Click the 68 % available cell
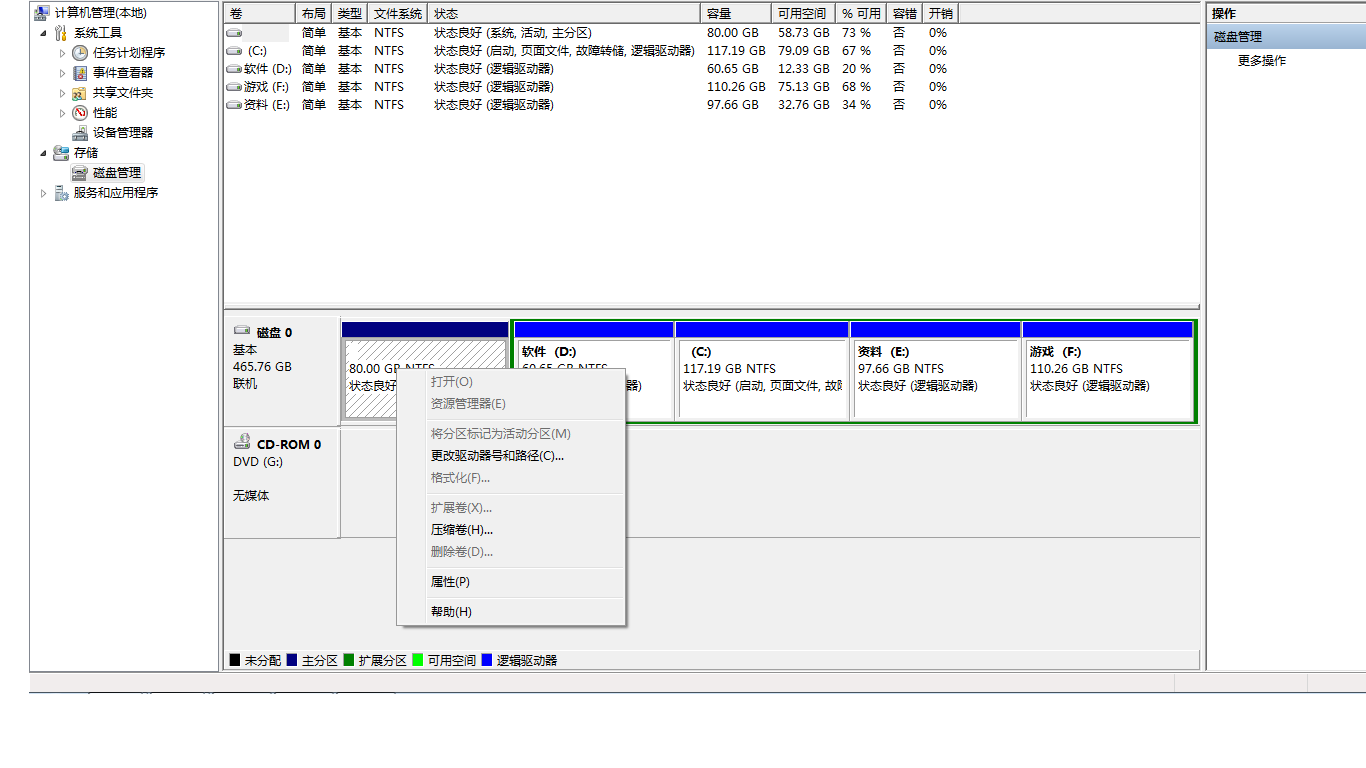 pos(856,87)
